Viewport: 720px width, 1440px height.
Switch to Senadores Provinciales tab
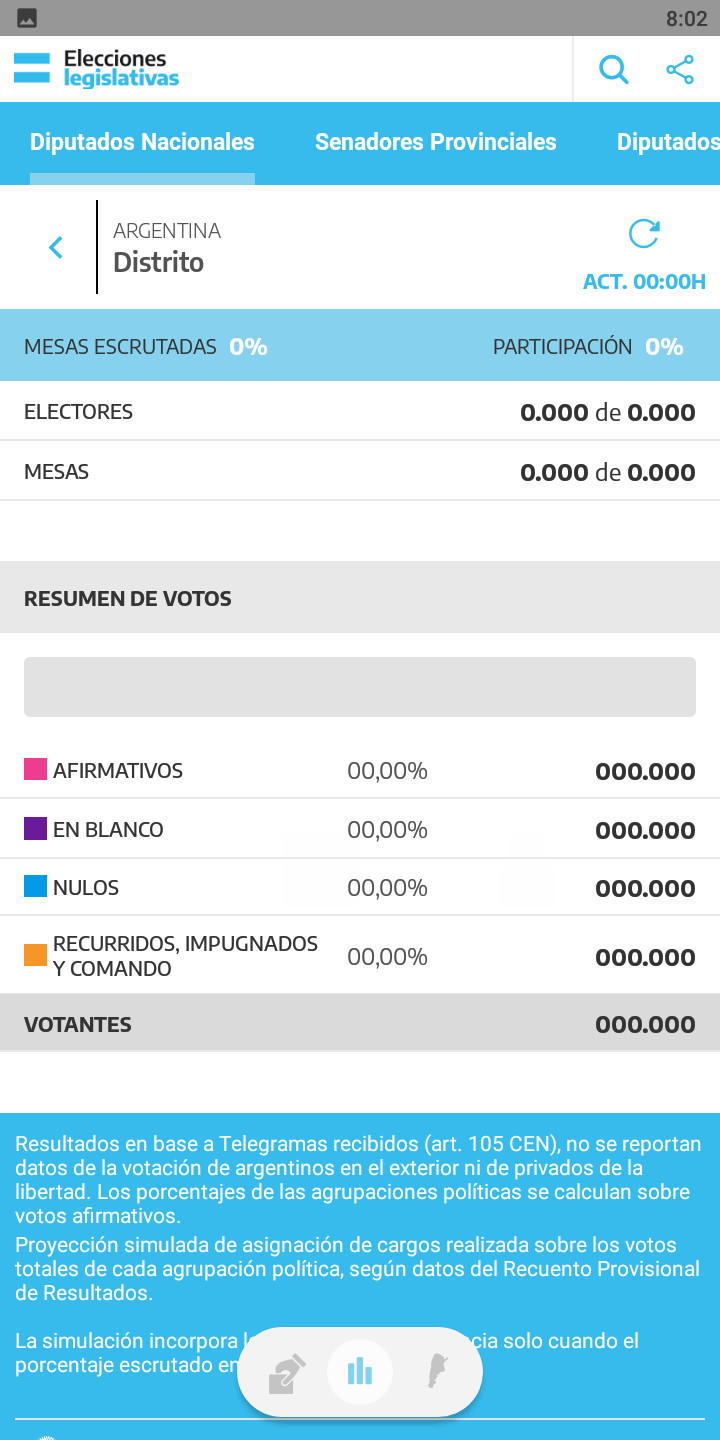click(x=435, y=142)
